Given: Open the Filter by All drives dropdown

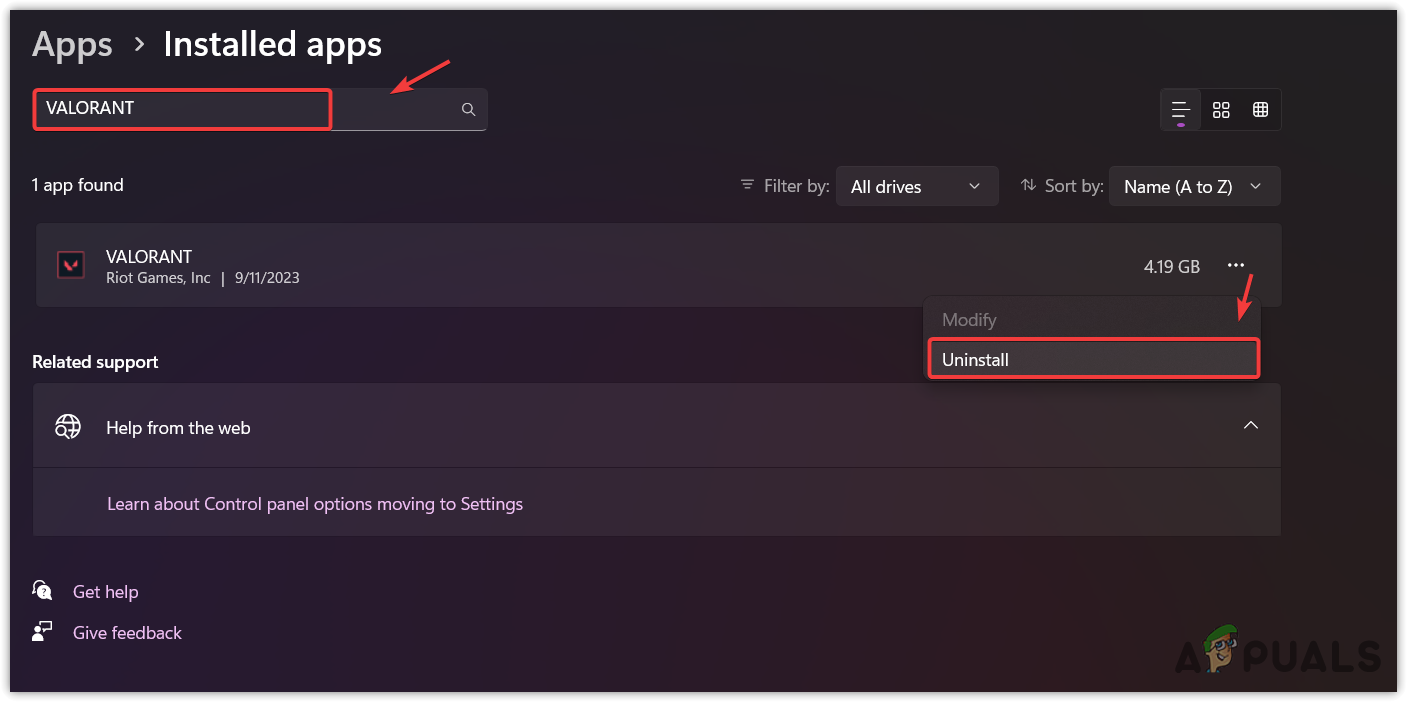Looking at the screenshot, I should point(916,186).
